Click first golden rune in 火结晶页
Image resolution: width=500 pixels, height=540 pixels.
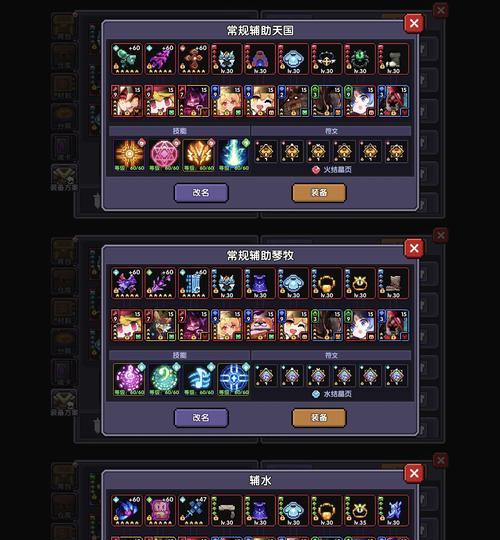coord(266,152)
